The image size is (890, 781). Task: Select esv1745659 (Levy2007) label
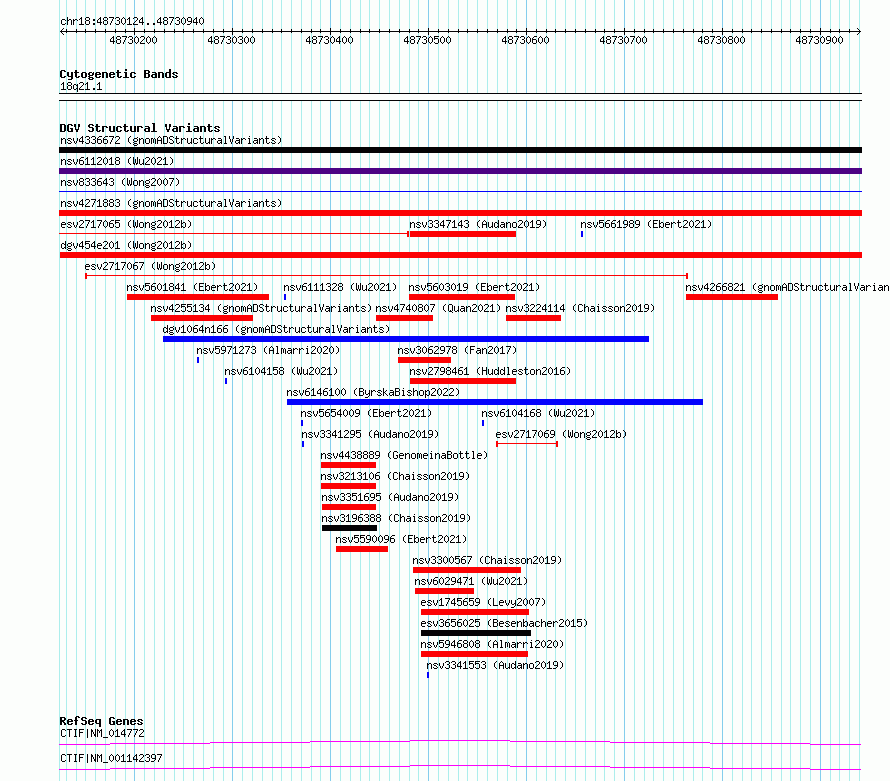point(483,602)
